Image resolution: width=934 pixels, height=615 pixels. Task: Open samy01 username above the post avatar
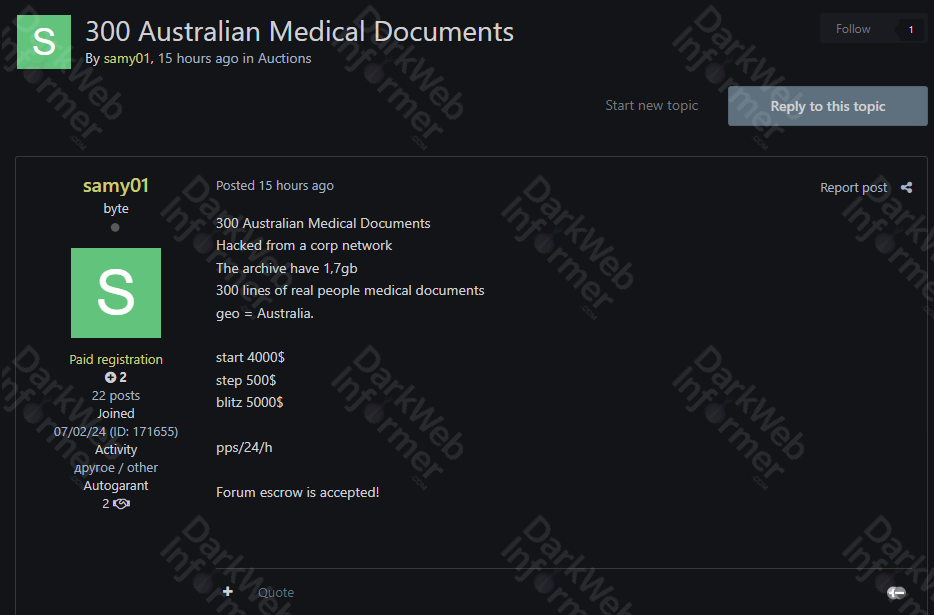[x=116, y=186]
